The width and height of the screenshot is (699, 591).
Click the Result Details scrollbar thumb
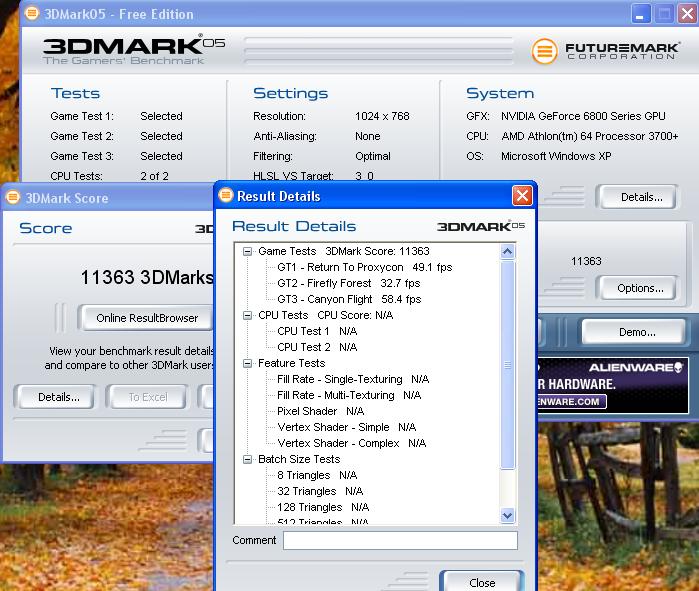tap(507, 365)
